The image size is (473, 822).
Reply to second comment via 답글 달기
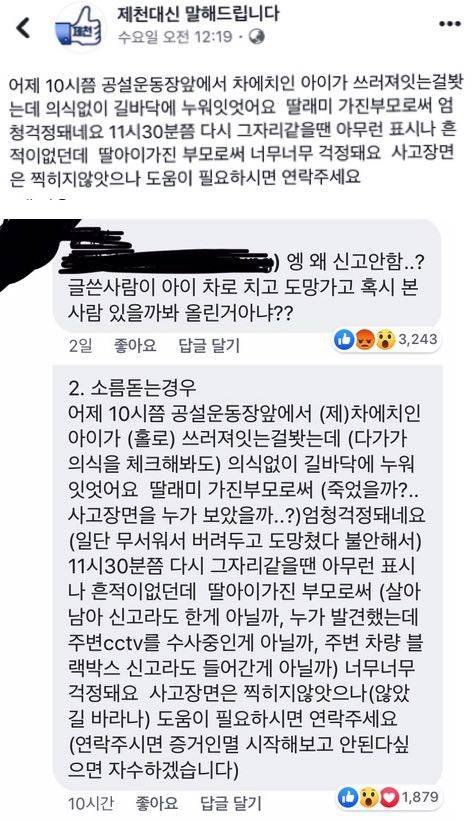pos(231,803)
